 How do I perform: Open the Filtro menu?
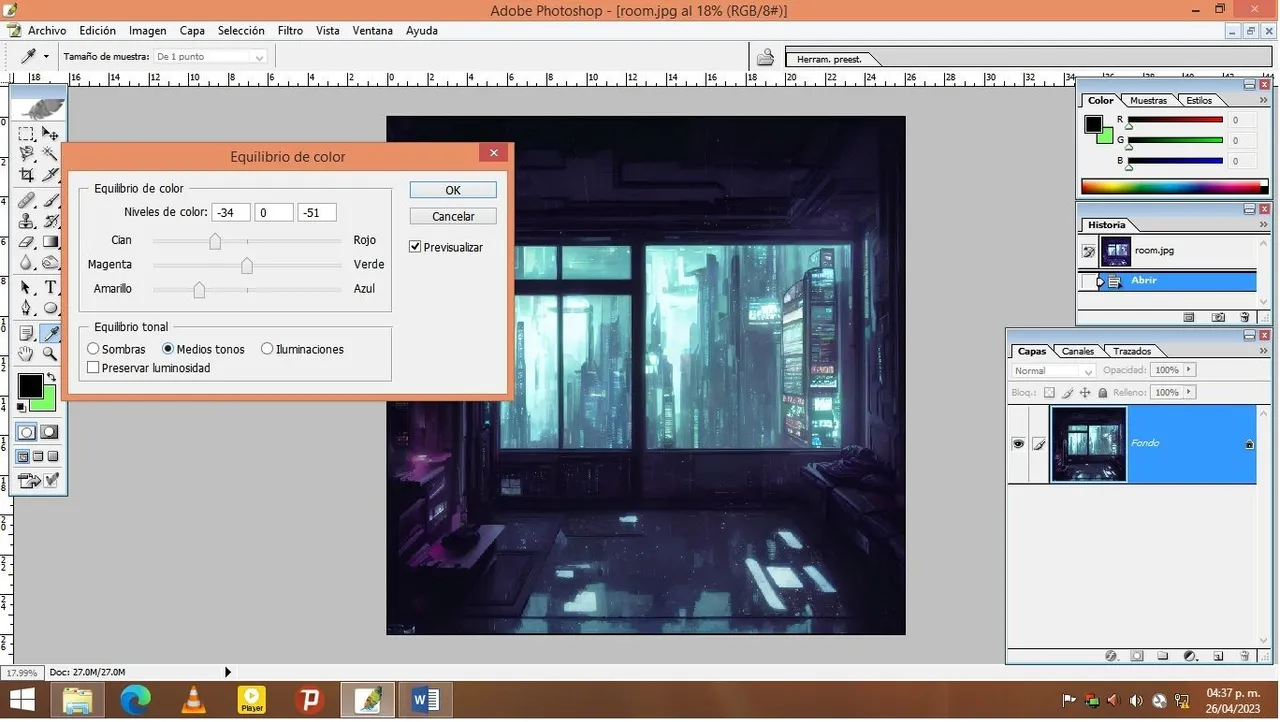coord(290,31)
